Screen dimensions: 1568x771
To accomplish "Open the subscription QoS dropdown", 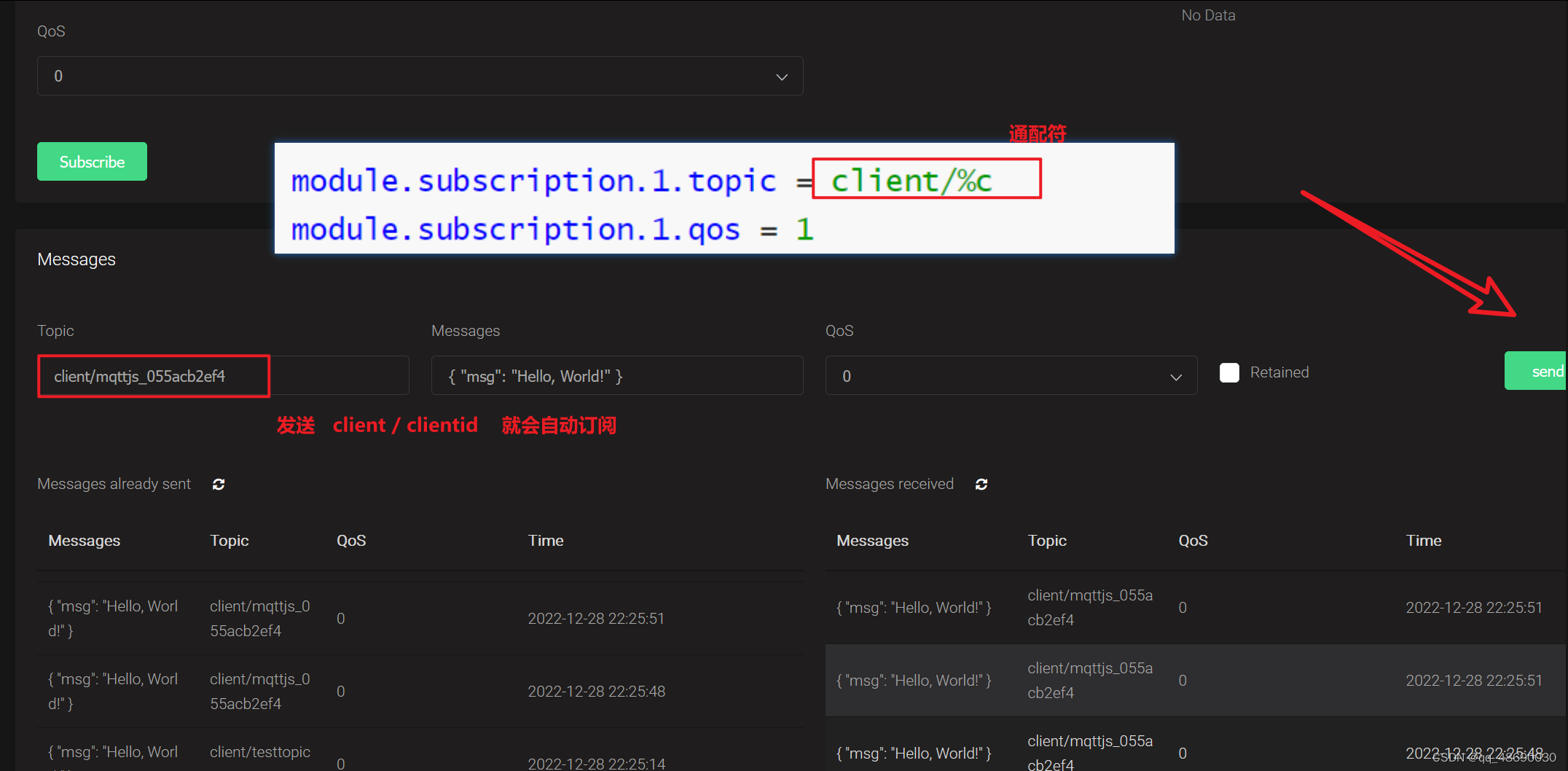I will point(420,76).
